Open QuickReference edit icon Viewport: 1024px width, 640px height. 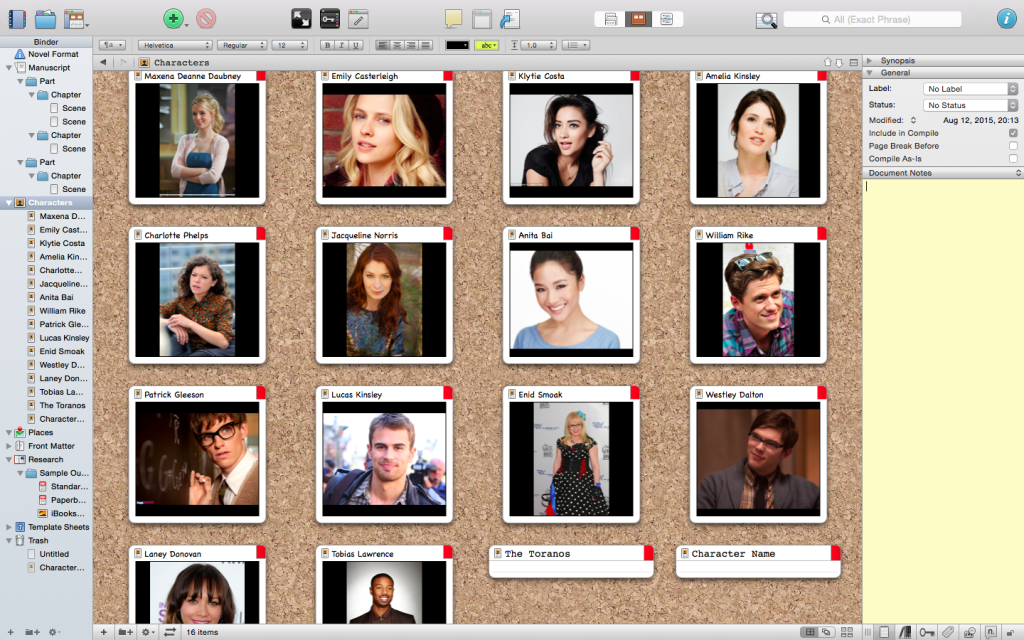(x=358, y=19)
